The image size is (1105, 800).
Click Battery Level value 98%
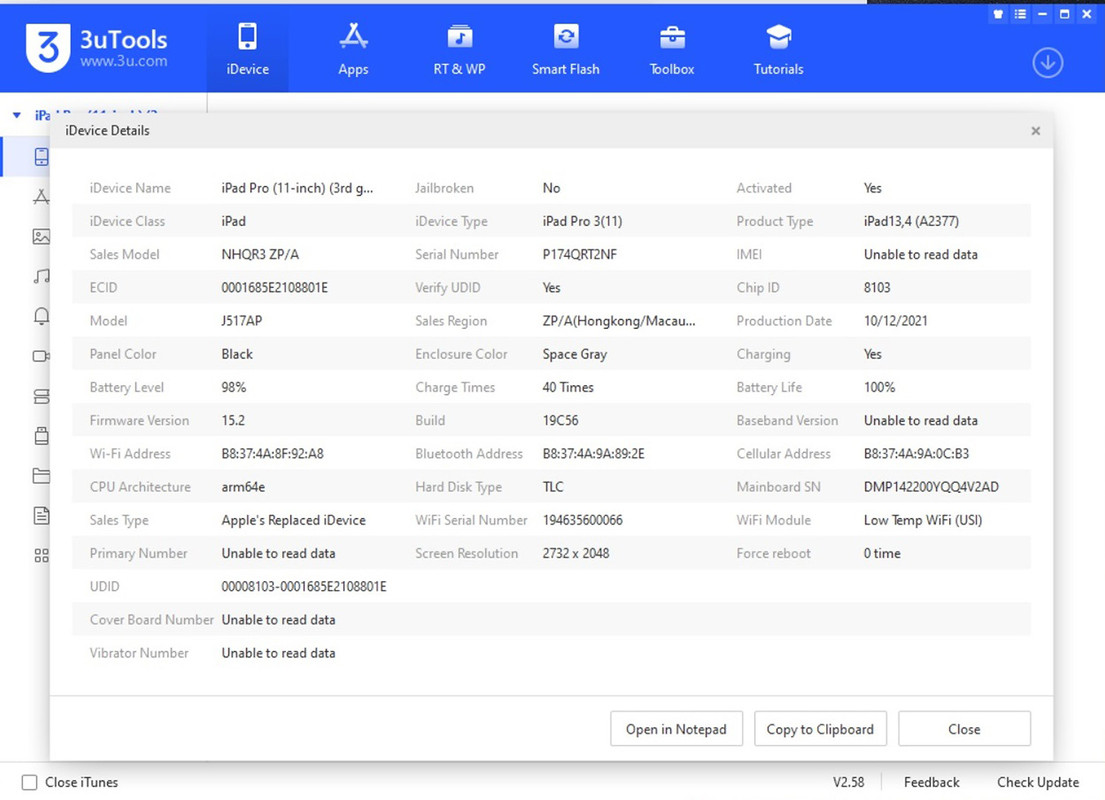(233, 387)
